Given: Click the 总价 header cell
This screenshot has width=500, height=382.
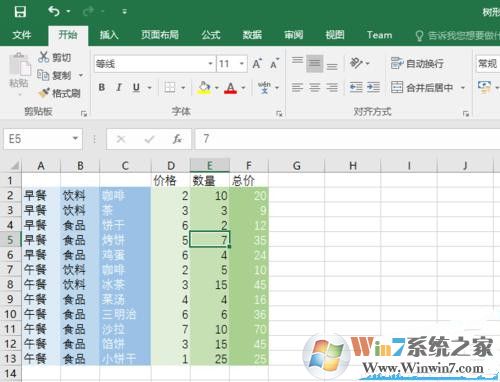Looking at the screenshot, I should 249,181.
